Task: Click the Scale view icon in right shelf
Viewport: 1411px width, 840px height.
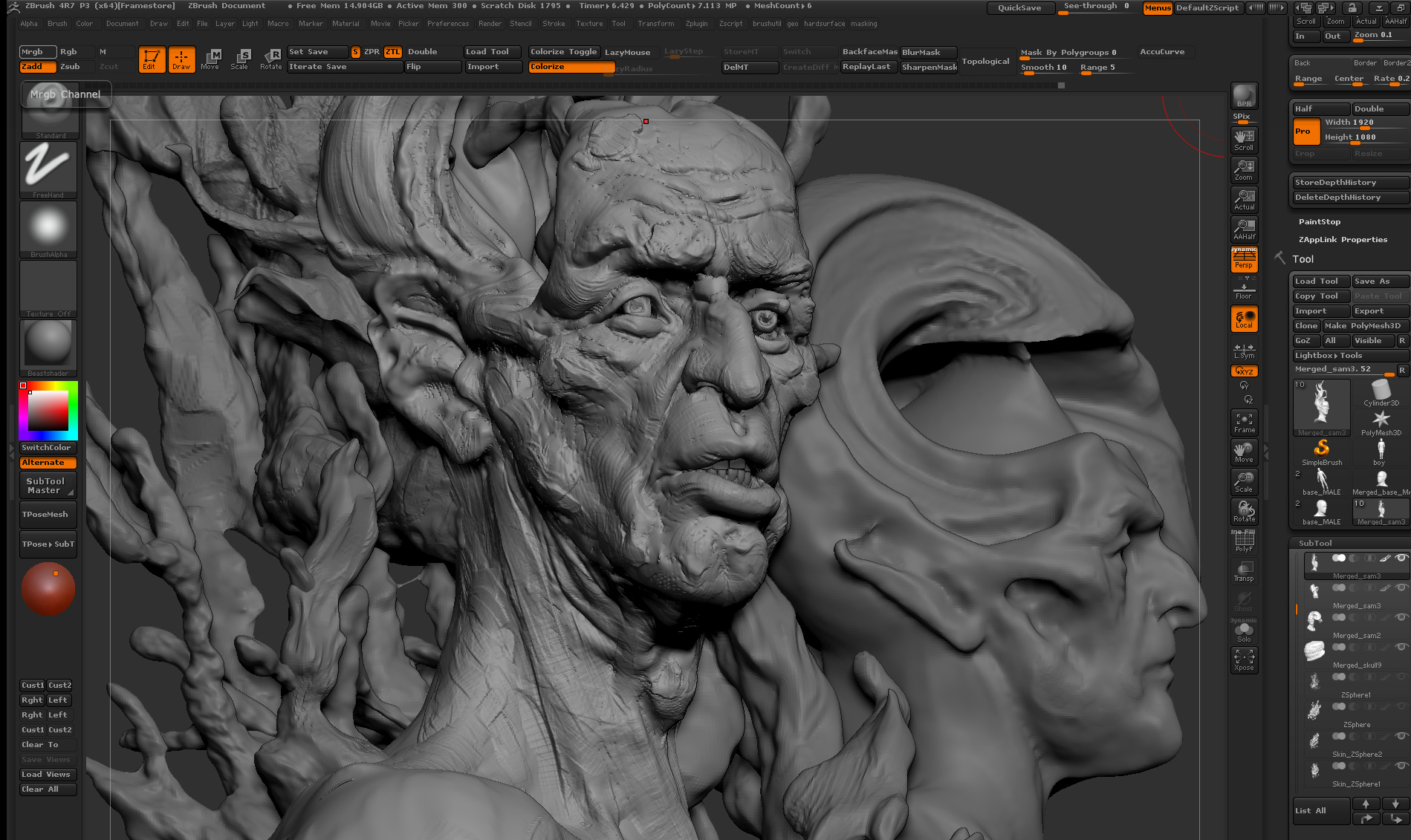Action: click(x=1244, y=482)
